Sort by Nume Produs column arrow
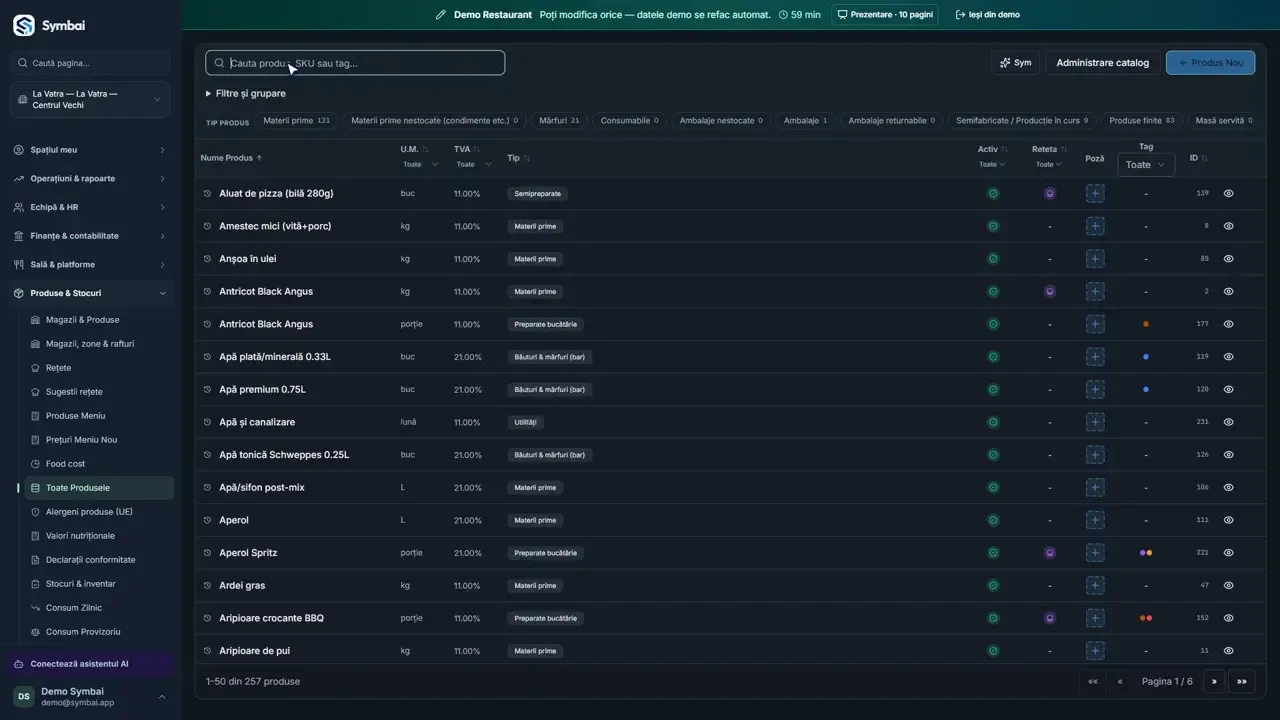This screenshot has height=720, width=1280. (x=259, y=158)
